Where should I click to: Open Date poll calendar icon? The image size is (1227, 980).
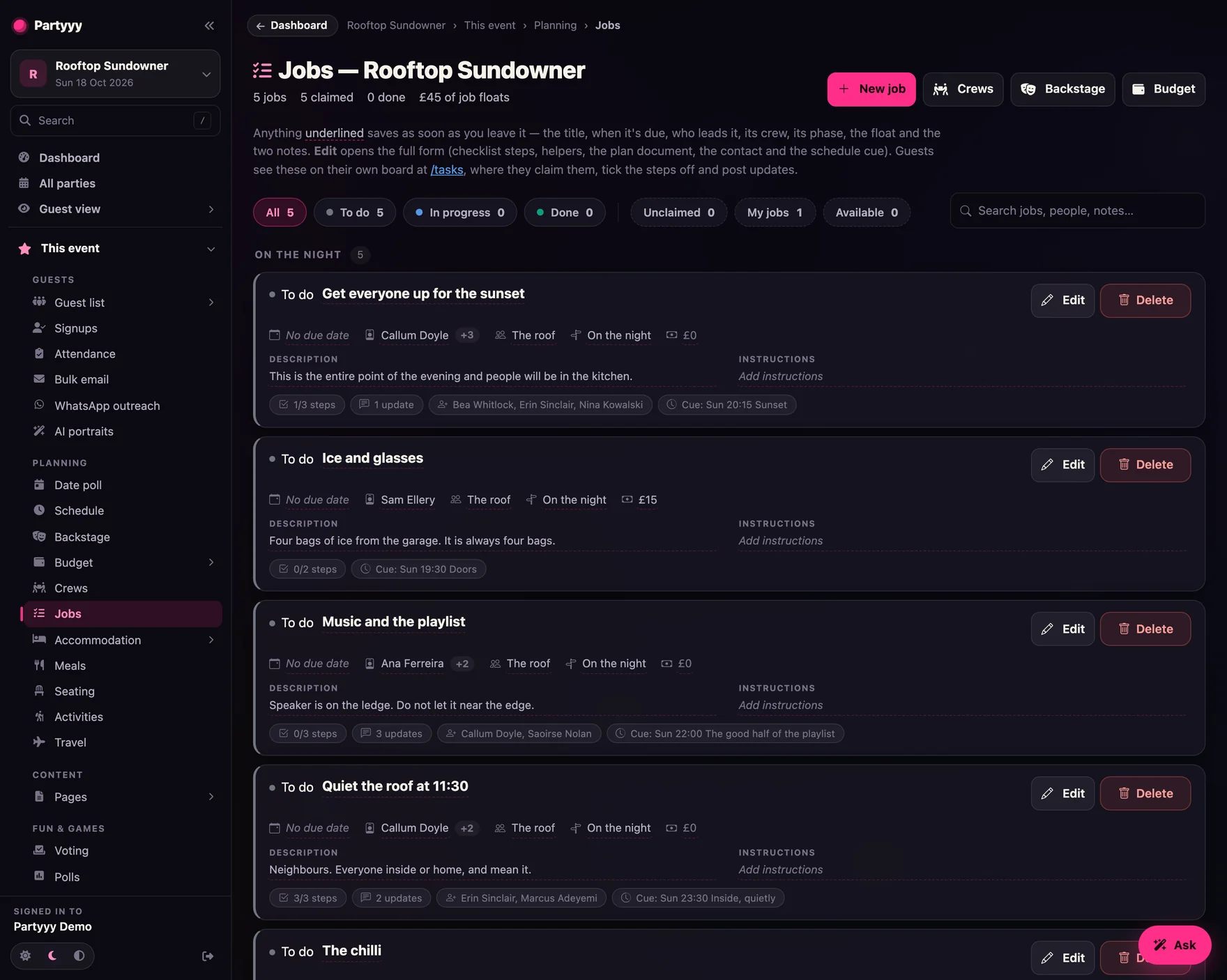(x=39, y=484)
